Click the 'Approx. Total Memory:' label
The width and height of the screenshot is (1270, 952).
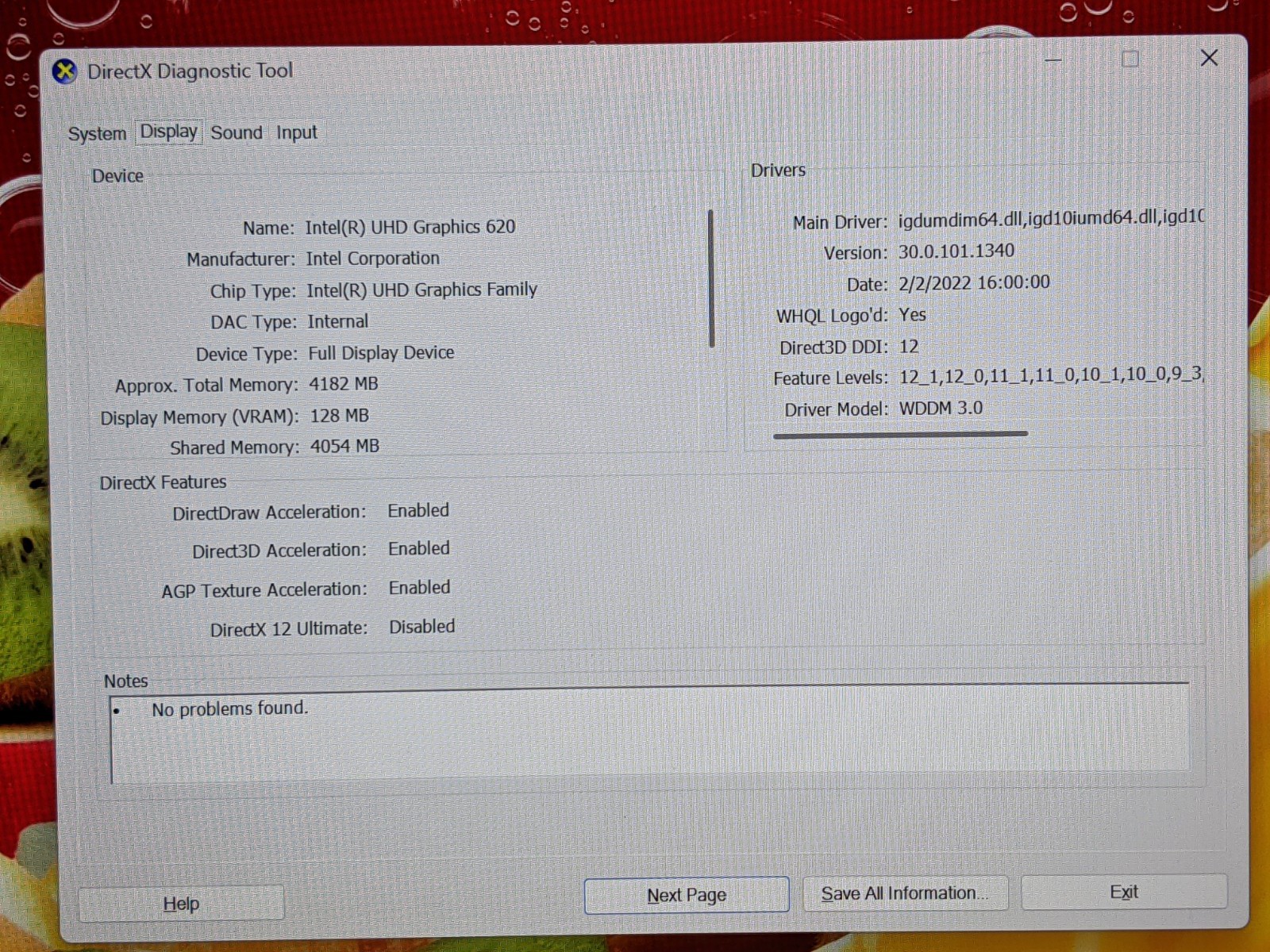pyautogui.click(x=206, y=386)
